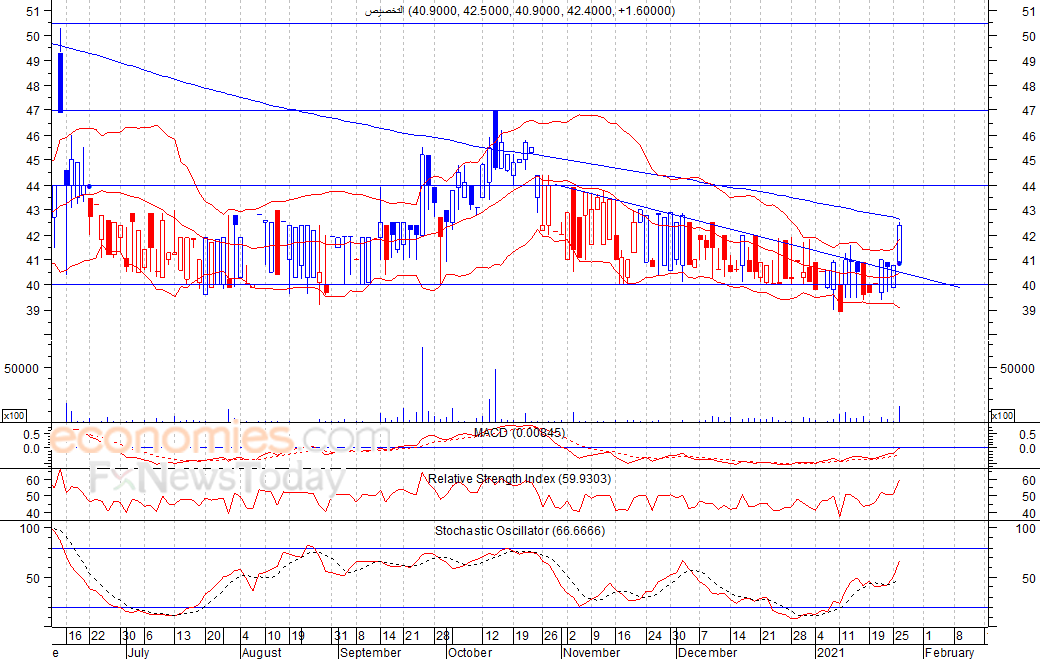Select the February month label on timeline
The width and height of the screenshot is (1040, 659).
pyautogui.click(x=948, y=652)
